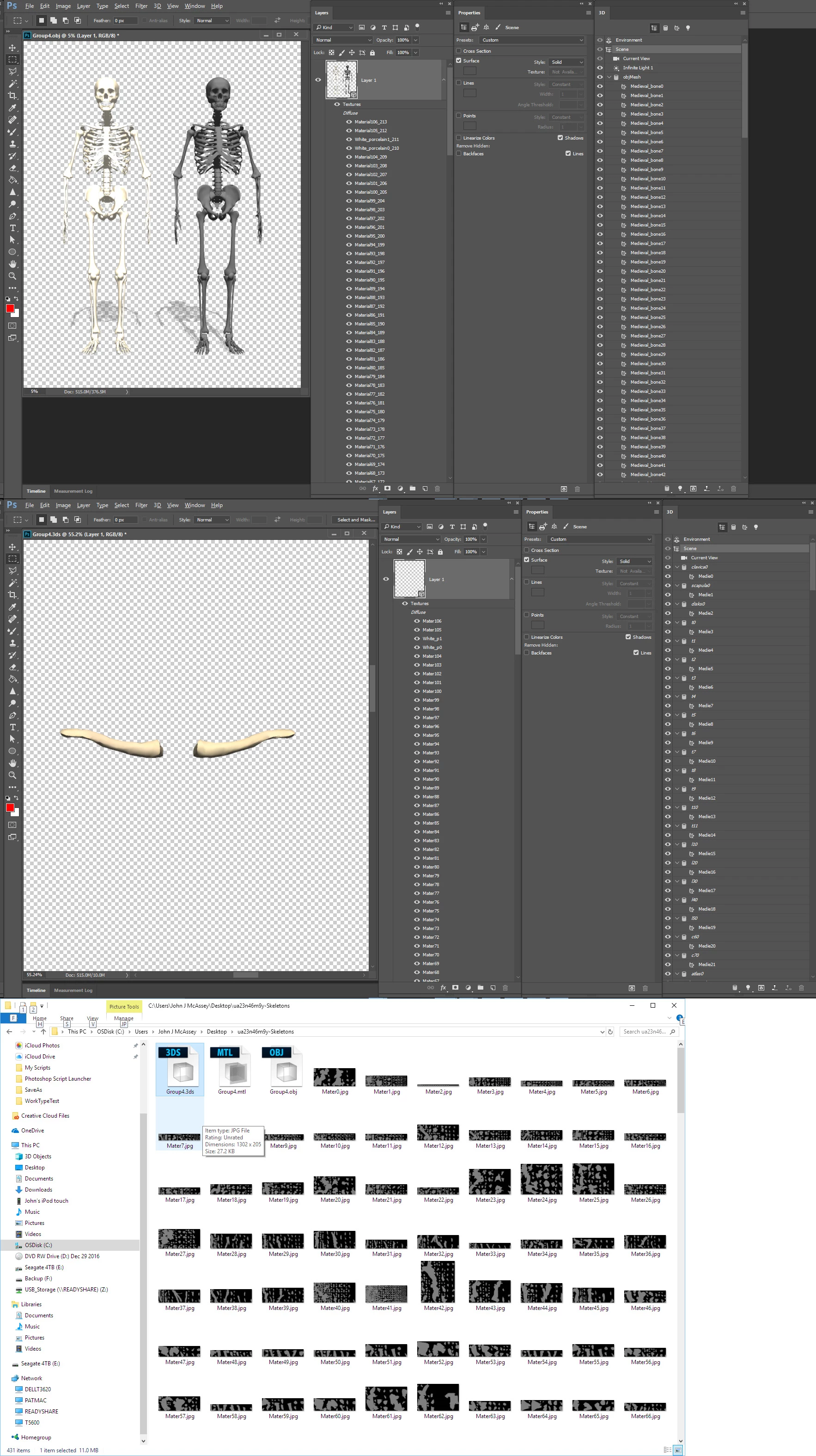Click the red foreground color swatch in top window
The height and width of the screenshot is (1456, 816).
click(x=10, y=308)
